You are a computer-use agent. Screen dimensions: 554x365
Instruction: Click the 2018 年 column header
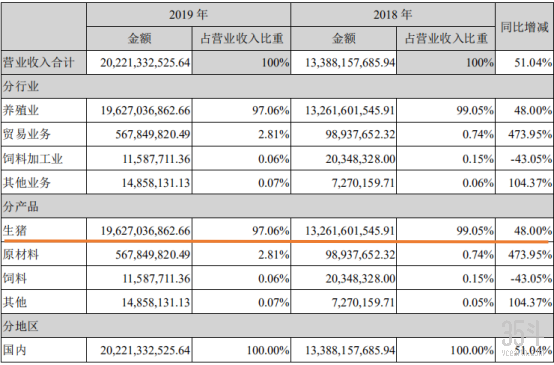pos(393,14)
